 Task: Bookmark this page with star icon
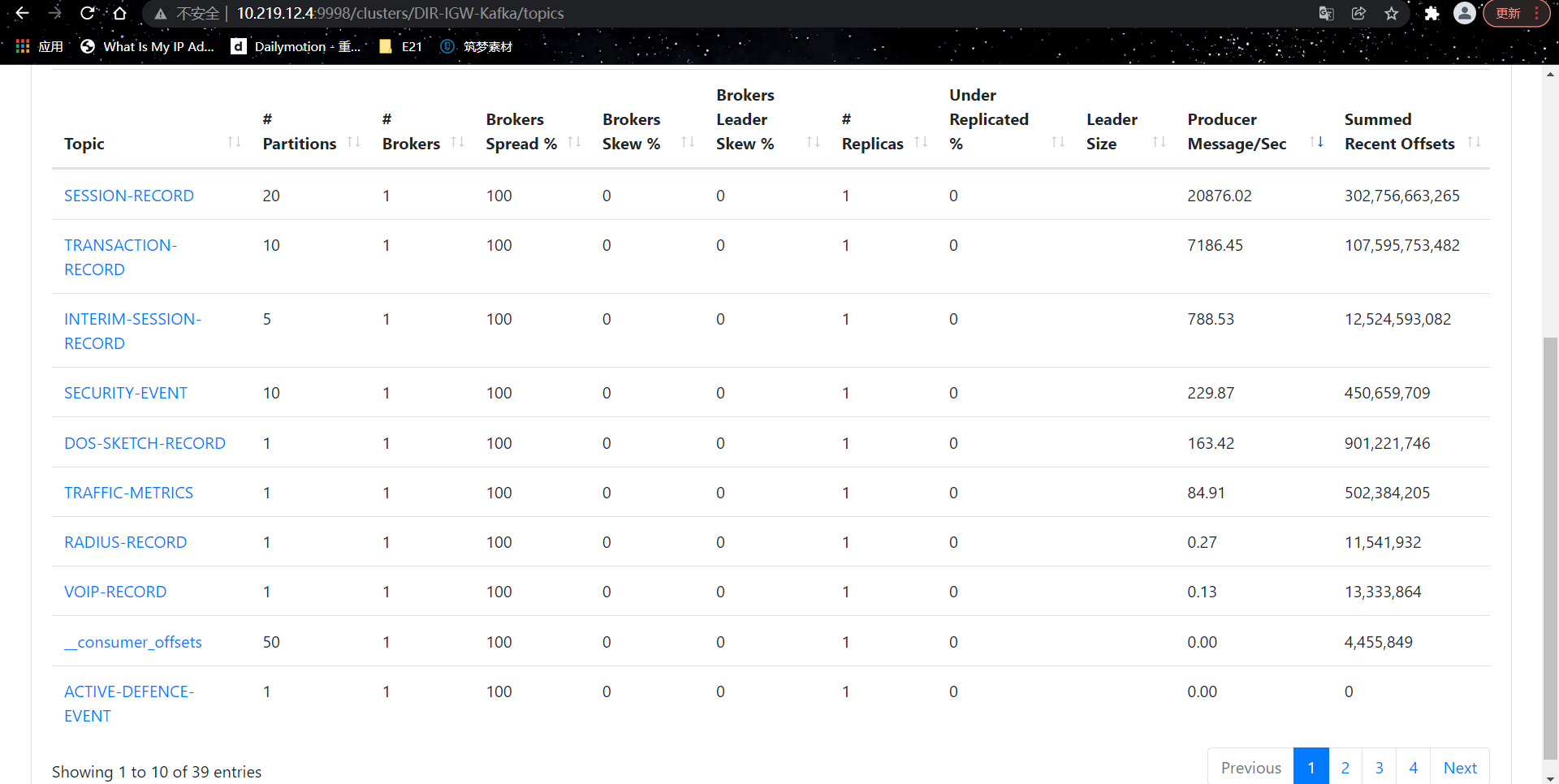1392,14
